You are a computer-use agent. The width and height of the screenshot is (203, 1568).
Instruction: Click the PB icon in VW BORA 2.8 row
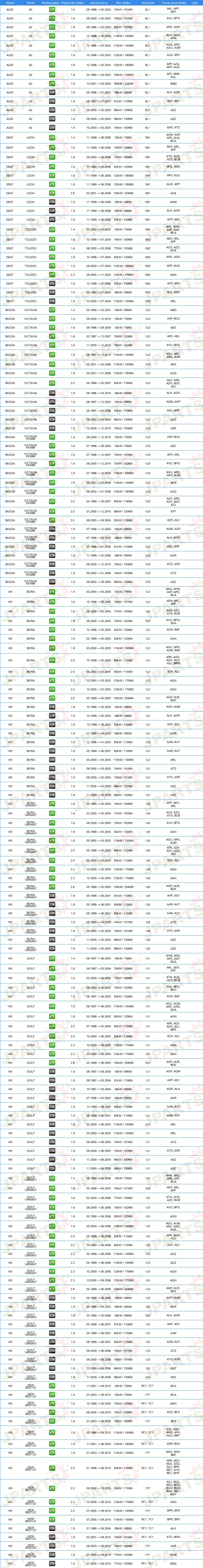tap(52, 698)
